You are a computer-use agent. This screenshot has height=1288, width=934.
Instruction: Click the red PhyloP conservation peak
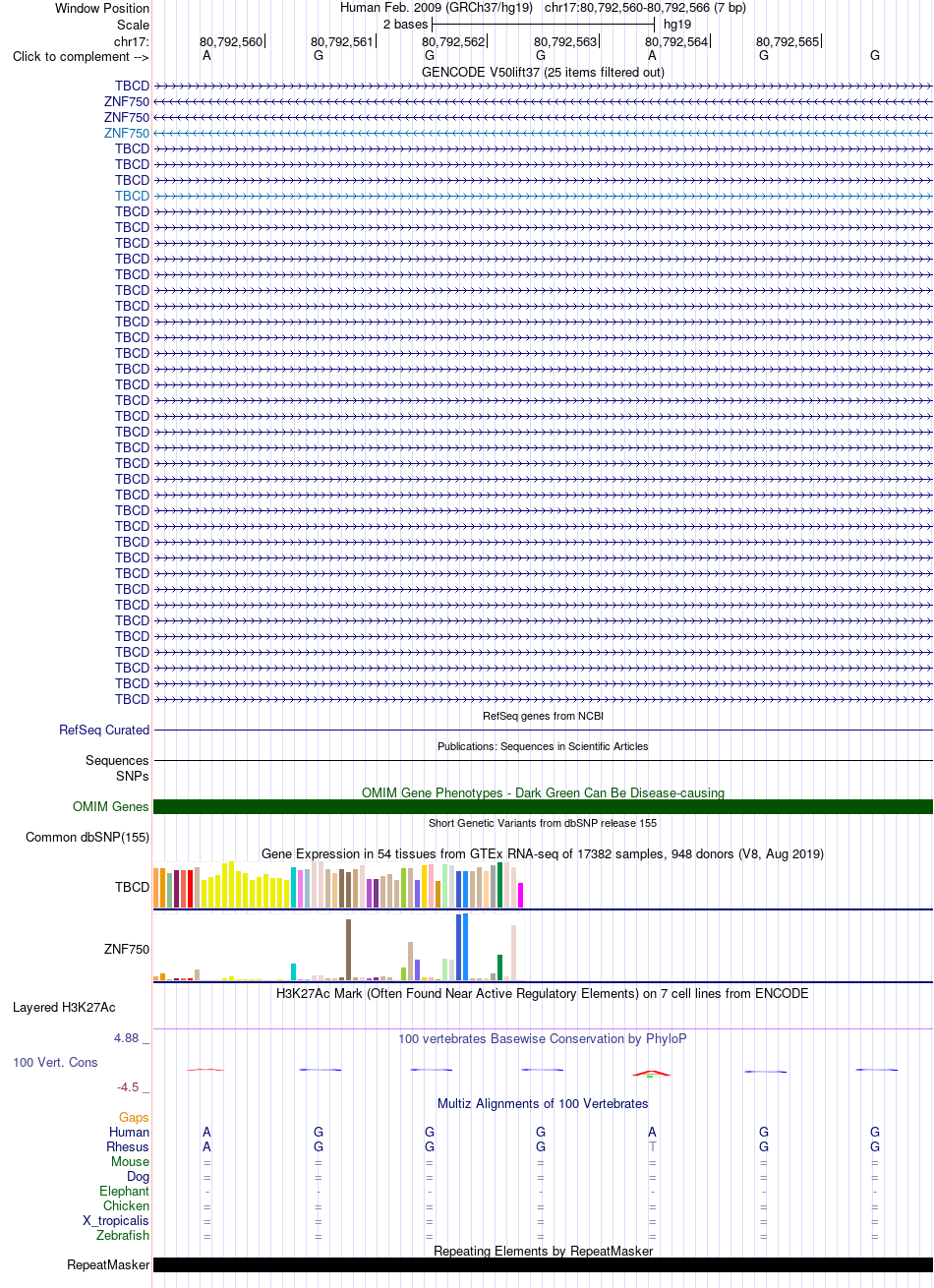pyautogui.click(x=652, y=1073)
